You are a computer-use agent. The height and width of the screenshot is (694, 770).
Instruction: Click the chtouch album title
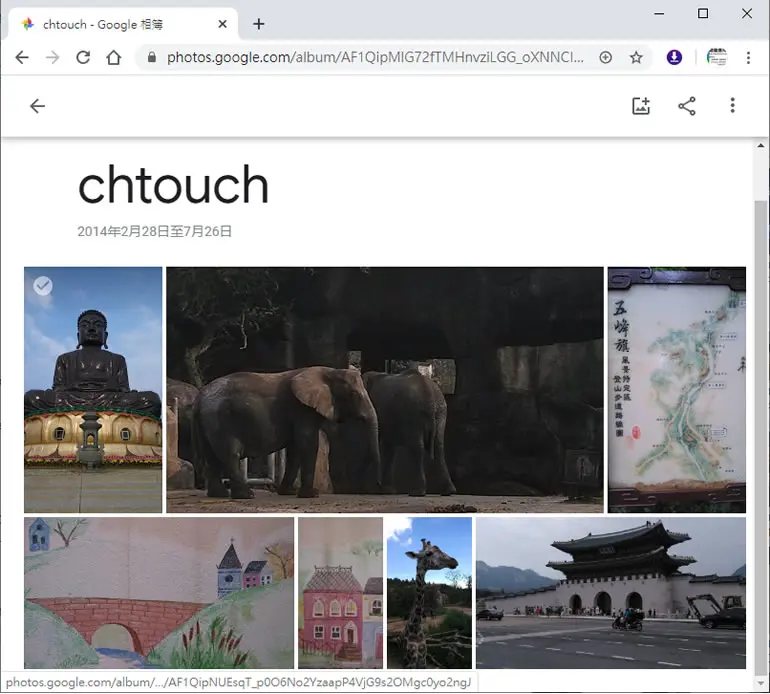coord(173,184)
